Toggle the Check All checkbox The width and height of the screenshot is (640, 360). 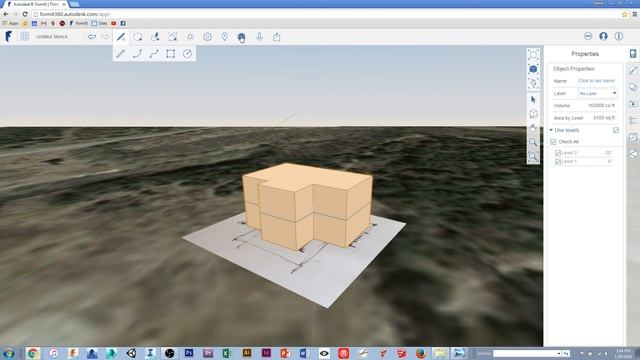pyautogui.click(x=553, y=142)
